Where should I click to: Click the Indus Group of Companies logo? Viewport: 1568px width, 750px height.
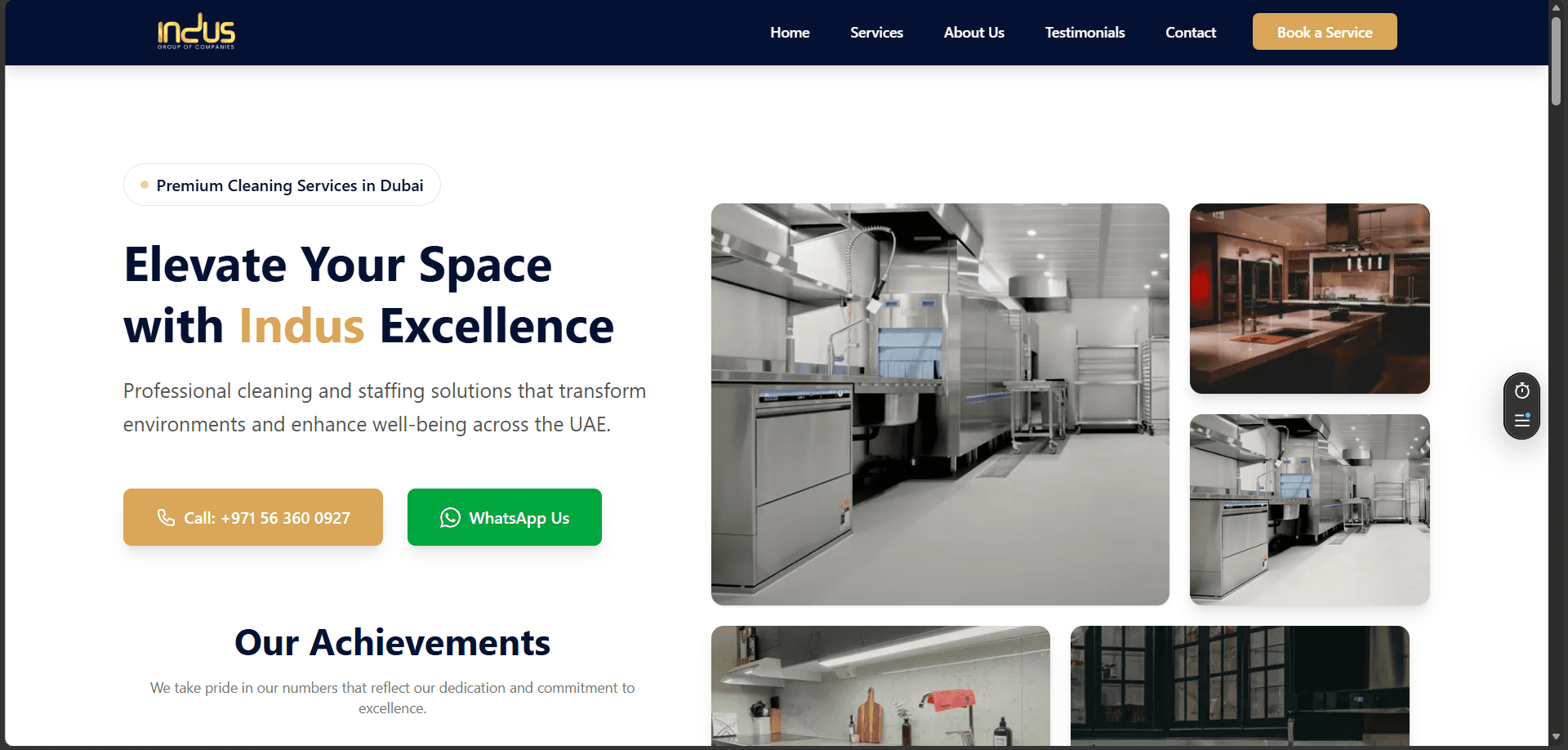196,32
